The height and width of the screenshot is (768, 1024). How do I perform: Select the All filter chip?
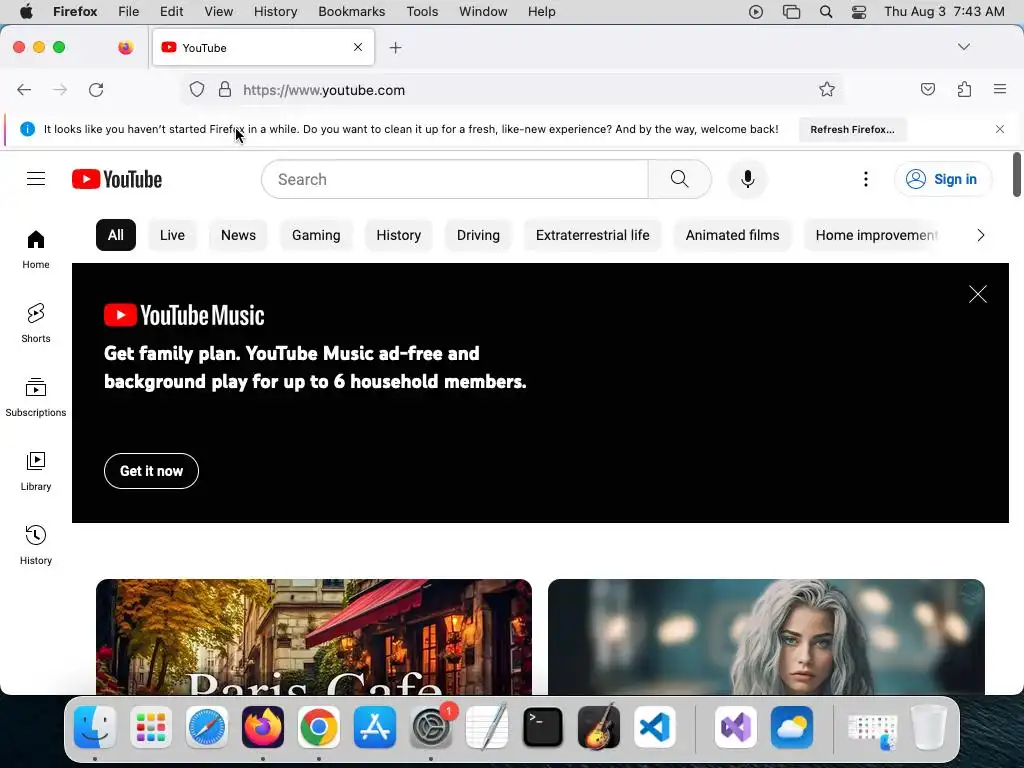pos(116,235)
